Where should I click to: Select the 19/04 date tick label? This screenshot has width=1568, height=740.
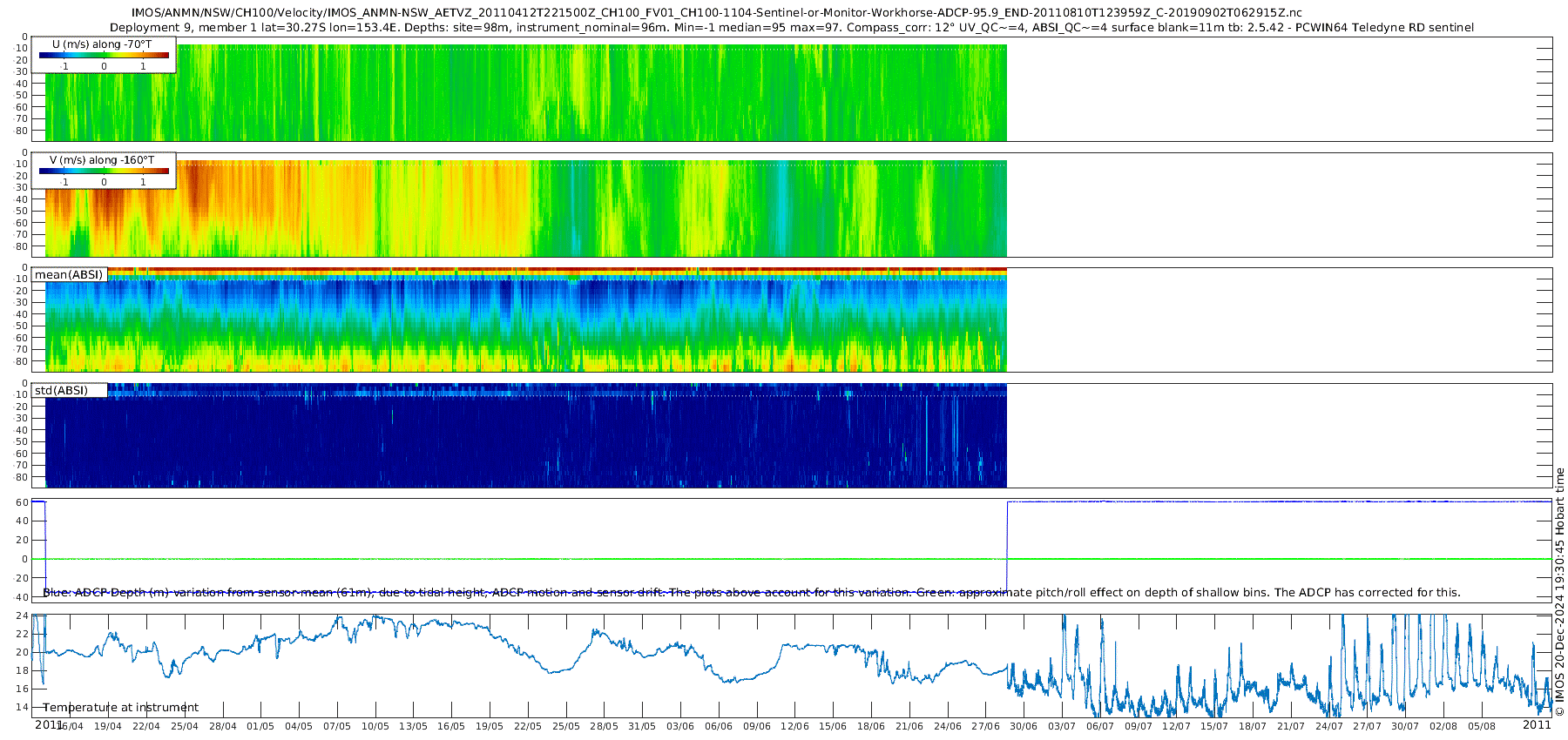(108, 727)
